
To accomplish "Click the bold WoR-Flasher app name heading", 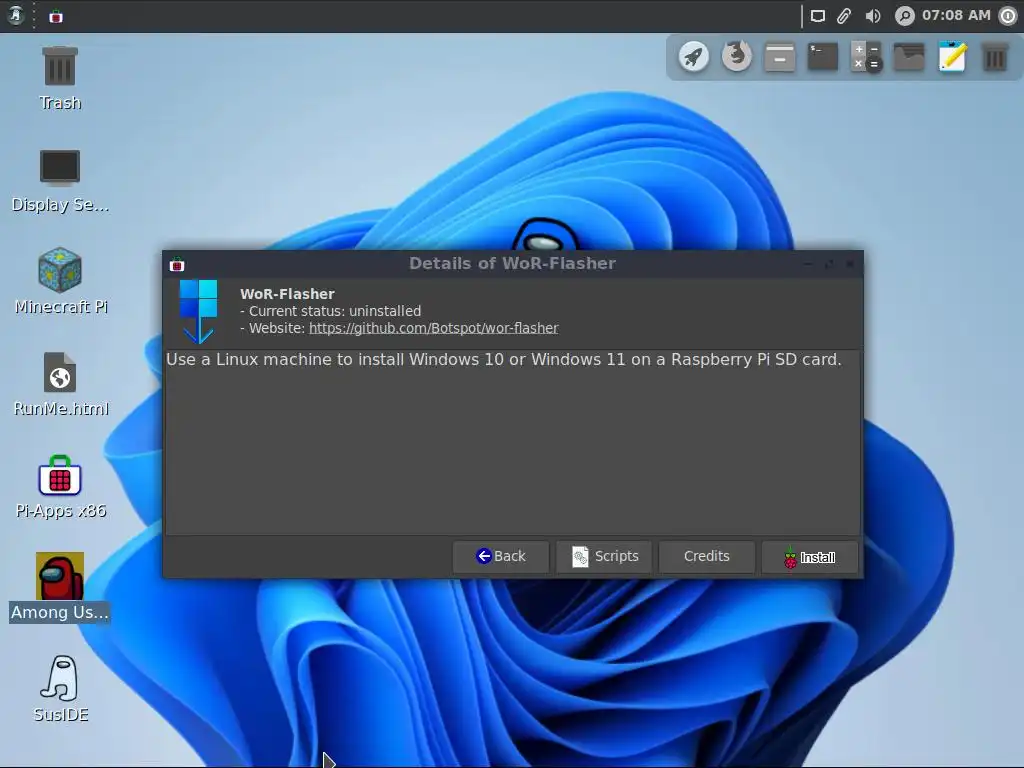I will click(287, 294).
